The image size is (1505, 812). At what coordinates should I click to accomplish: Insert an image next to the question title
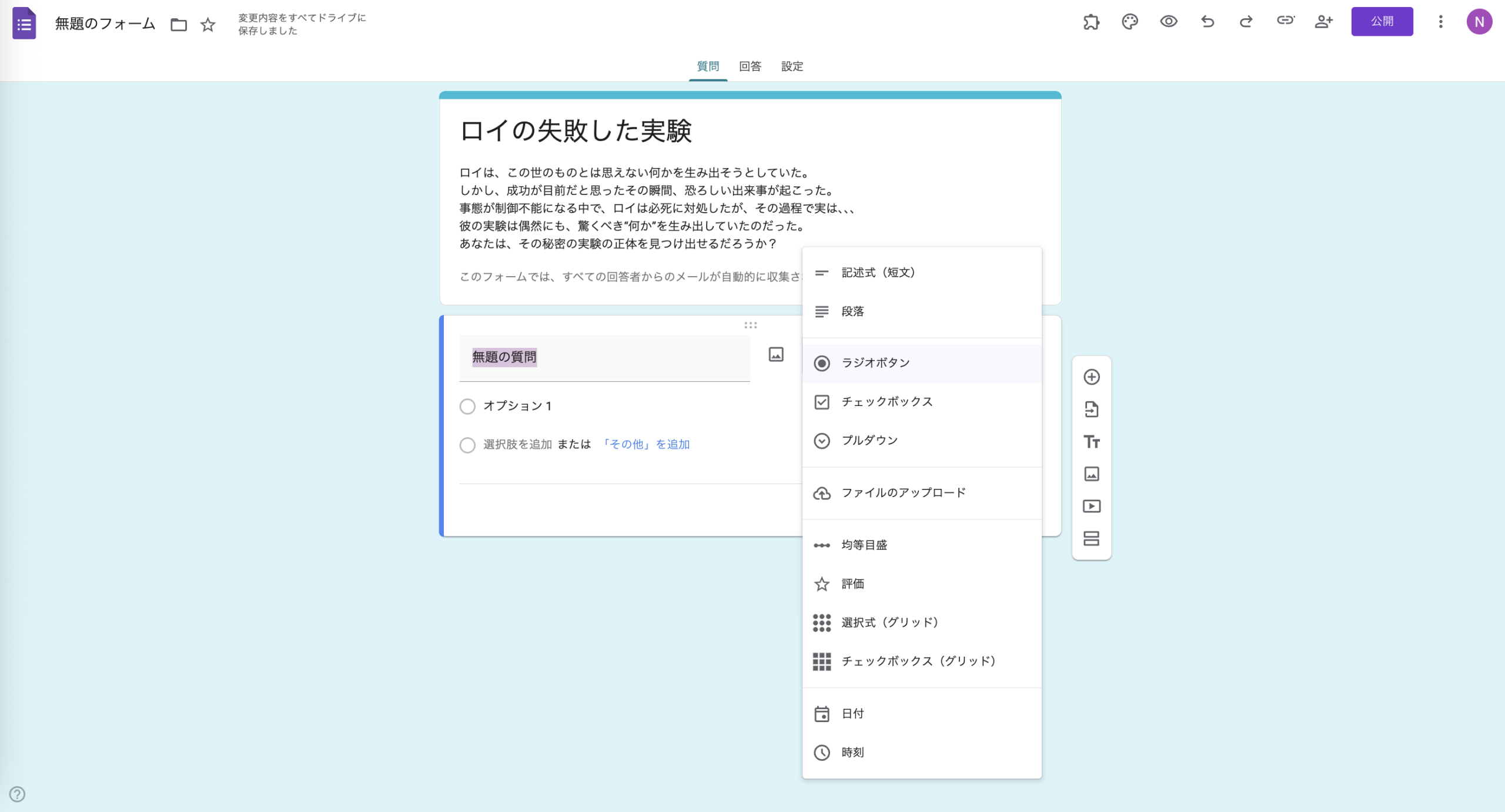click(x=775, y=354)
